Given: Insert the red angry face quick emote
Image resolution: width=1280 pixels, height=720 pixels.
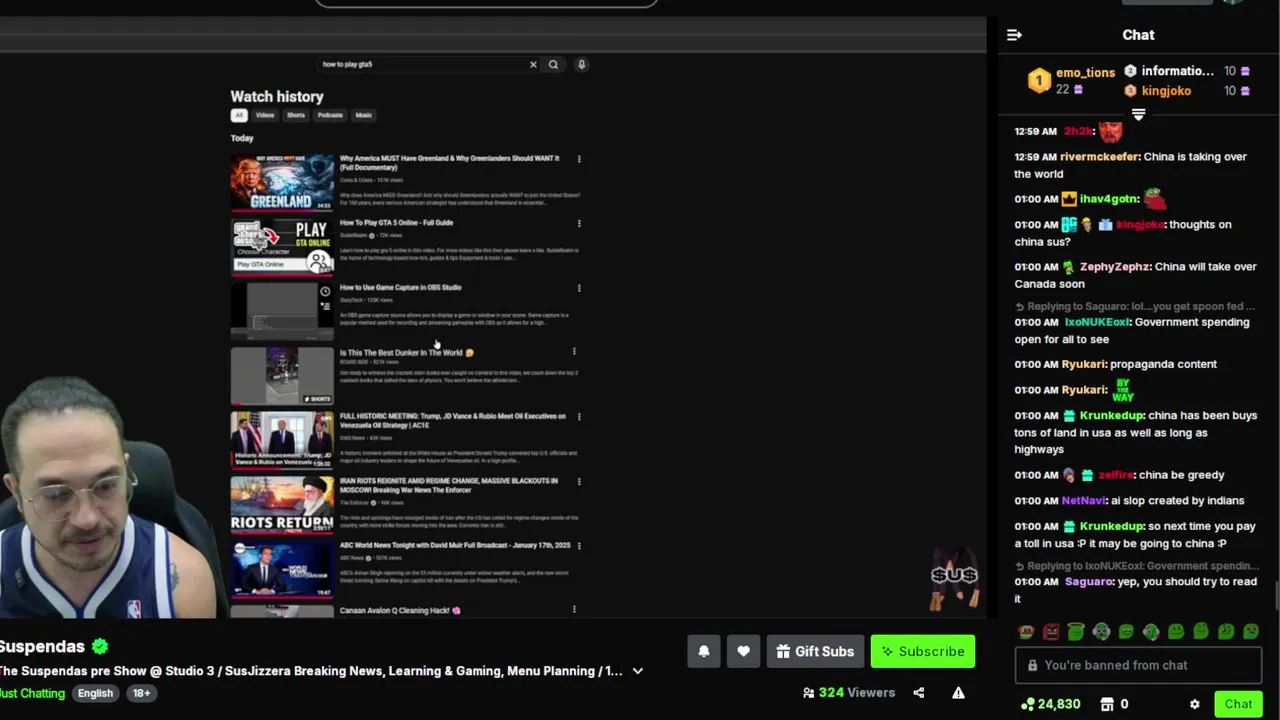Looking at the screenshot, I should tap(1051, 631).
